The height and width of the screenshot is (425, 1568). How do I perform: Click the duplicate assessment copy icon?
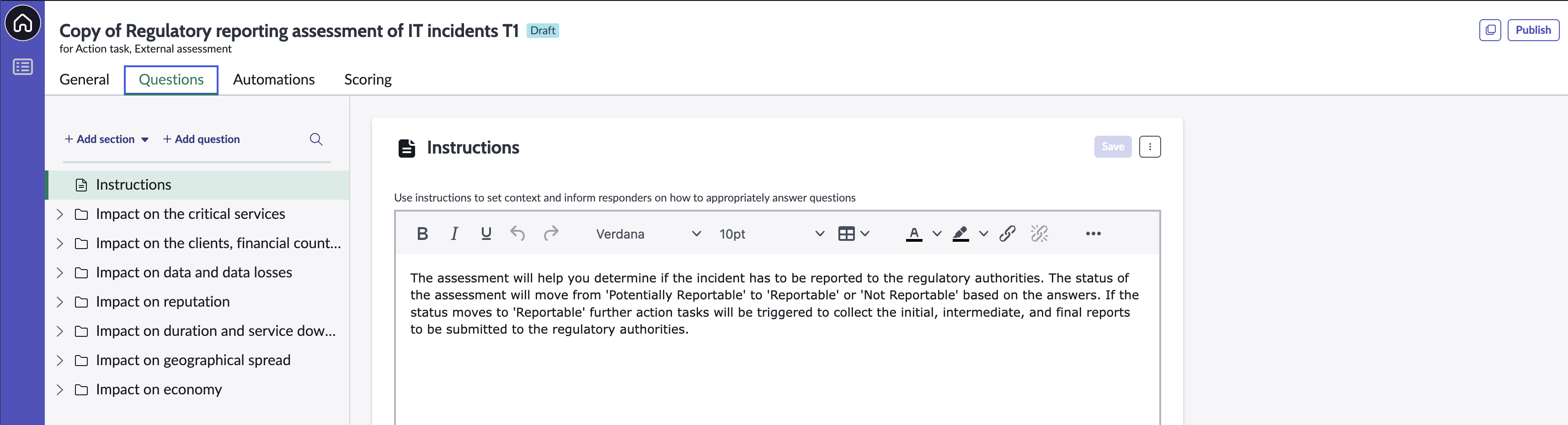(1489, 30)
